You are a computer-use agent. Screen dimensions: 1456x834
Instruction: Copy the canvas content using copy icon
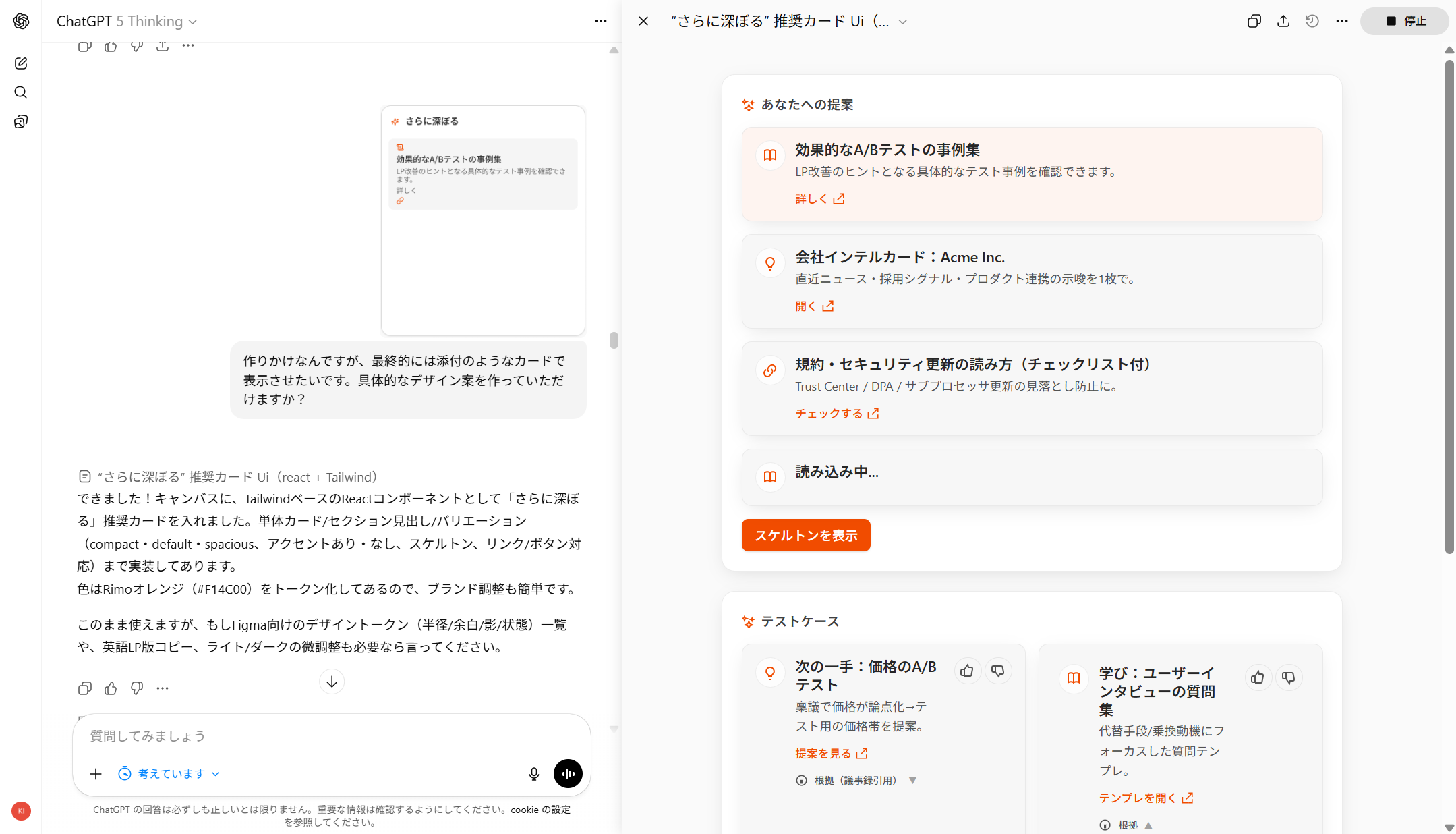1254,21
